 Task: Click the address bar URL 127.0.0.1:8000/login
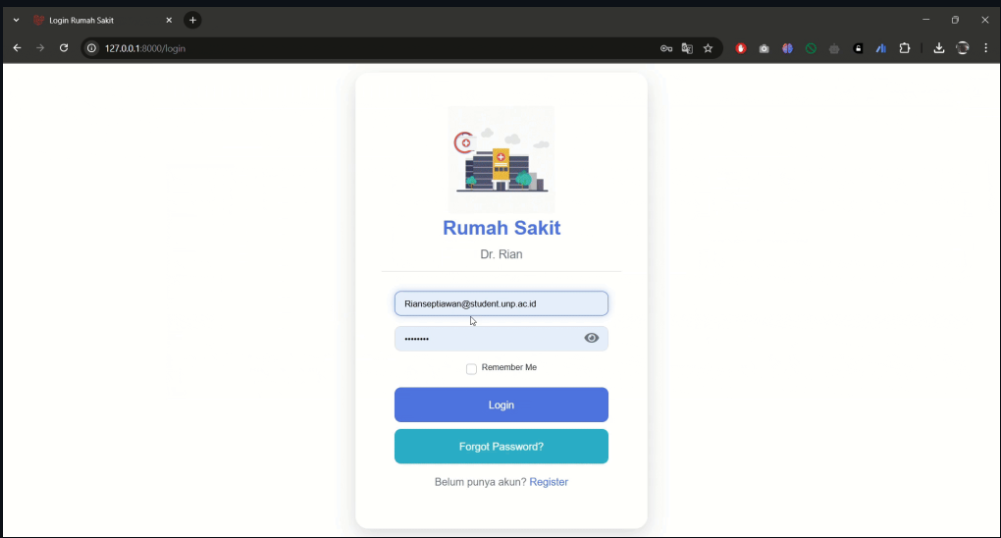click(145, 49)
